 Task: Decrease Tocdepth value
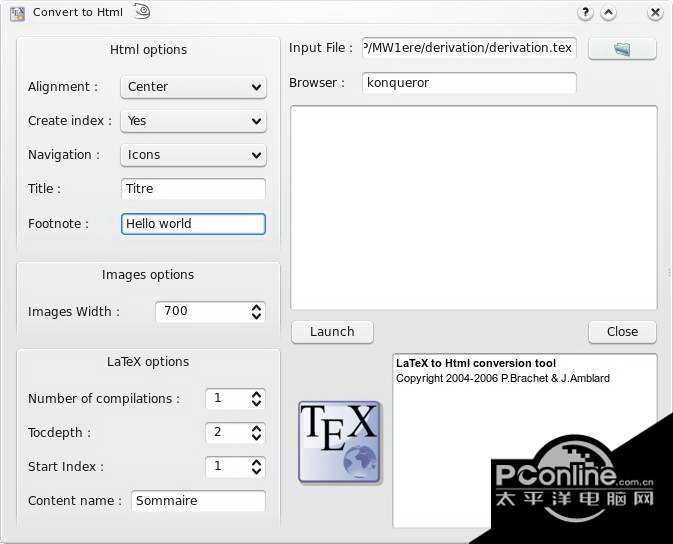(256, 438)
